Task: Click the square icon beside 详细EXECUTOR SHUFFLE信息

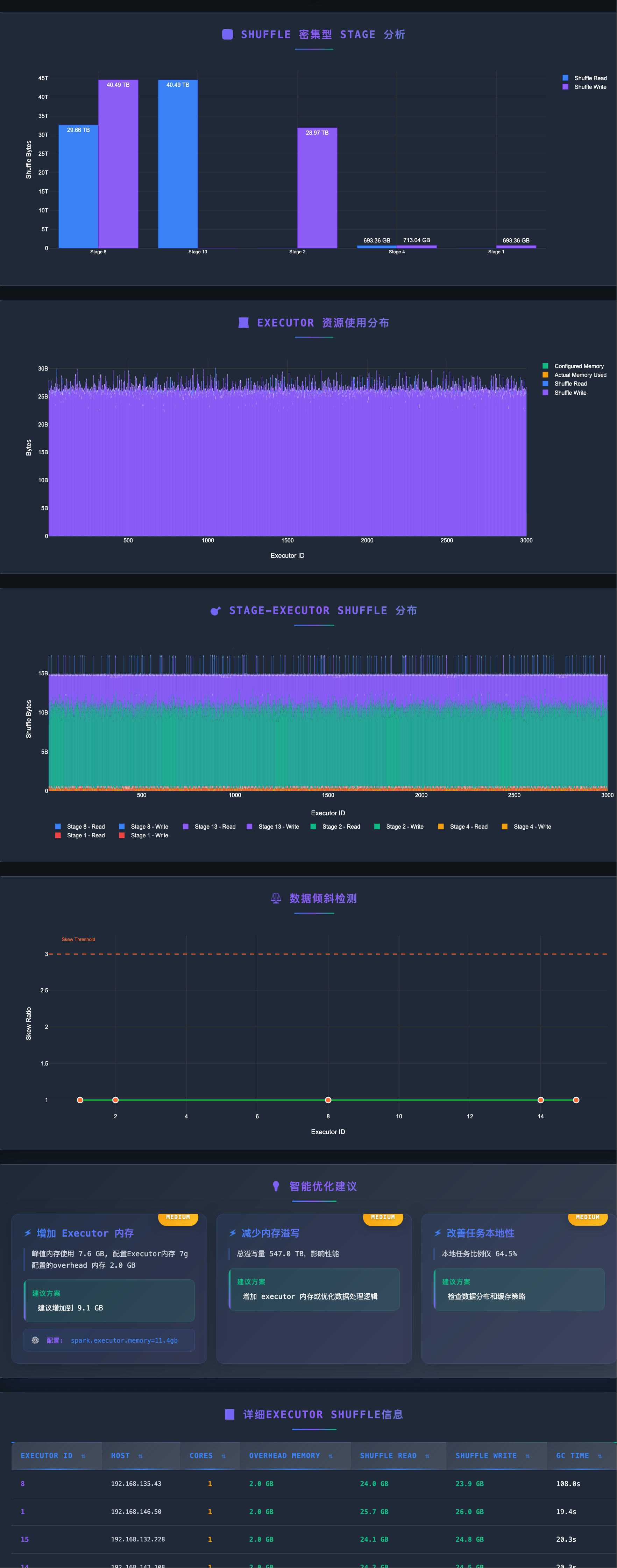Action: pyautogui.click(x=229, y=1414)
